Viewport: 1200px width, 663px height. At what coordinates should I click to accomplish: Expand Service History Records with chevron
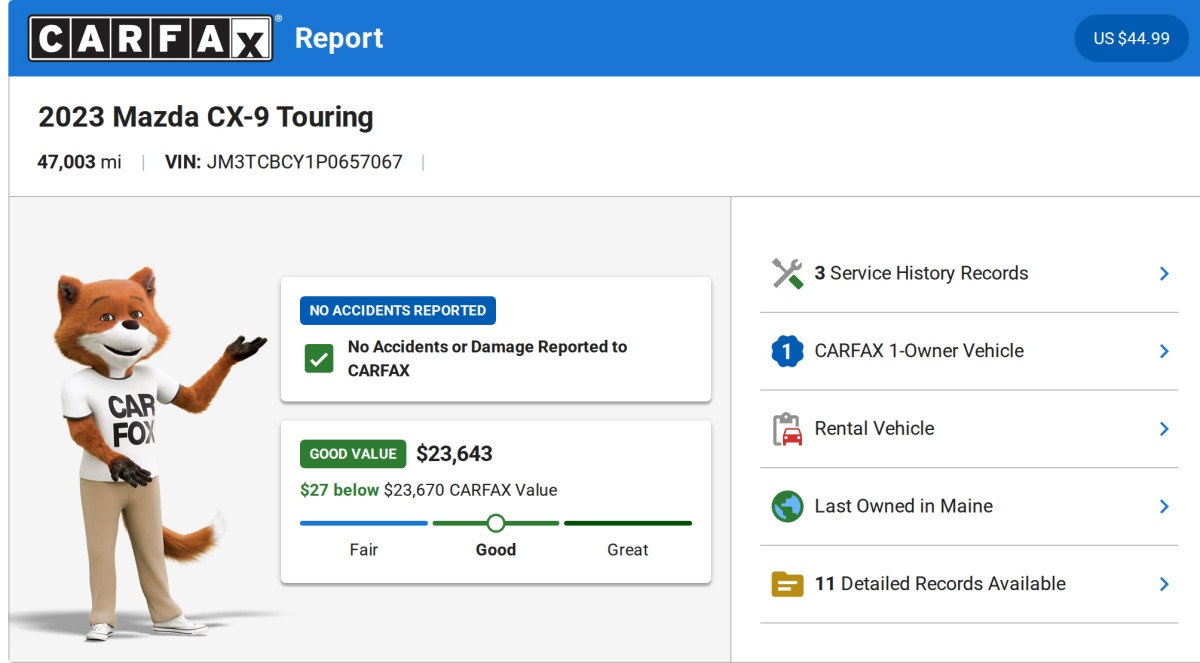coord(1163,273)
